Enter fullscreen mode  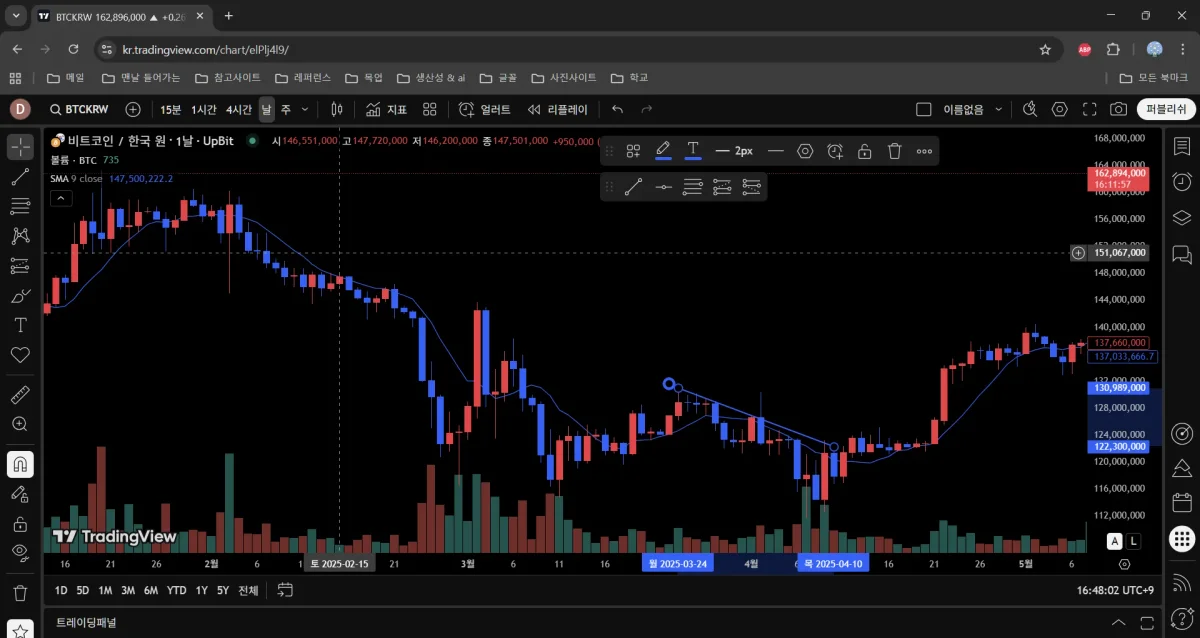[x=1090, y=109]
